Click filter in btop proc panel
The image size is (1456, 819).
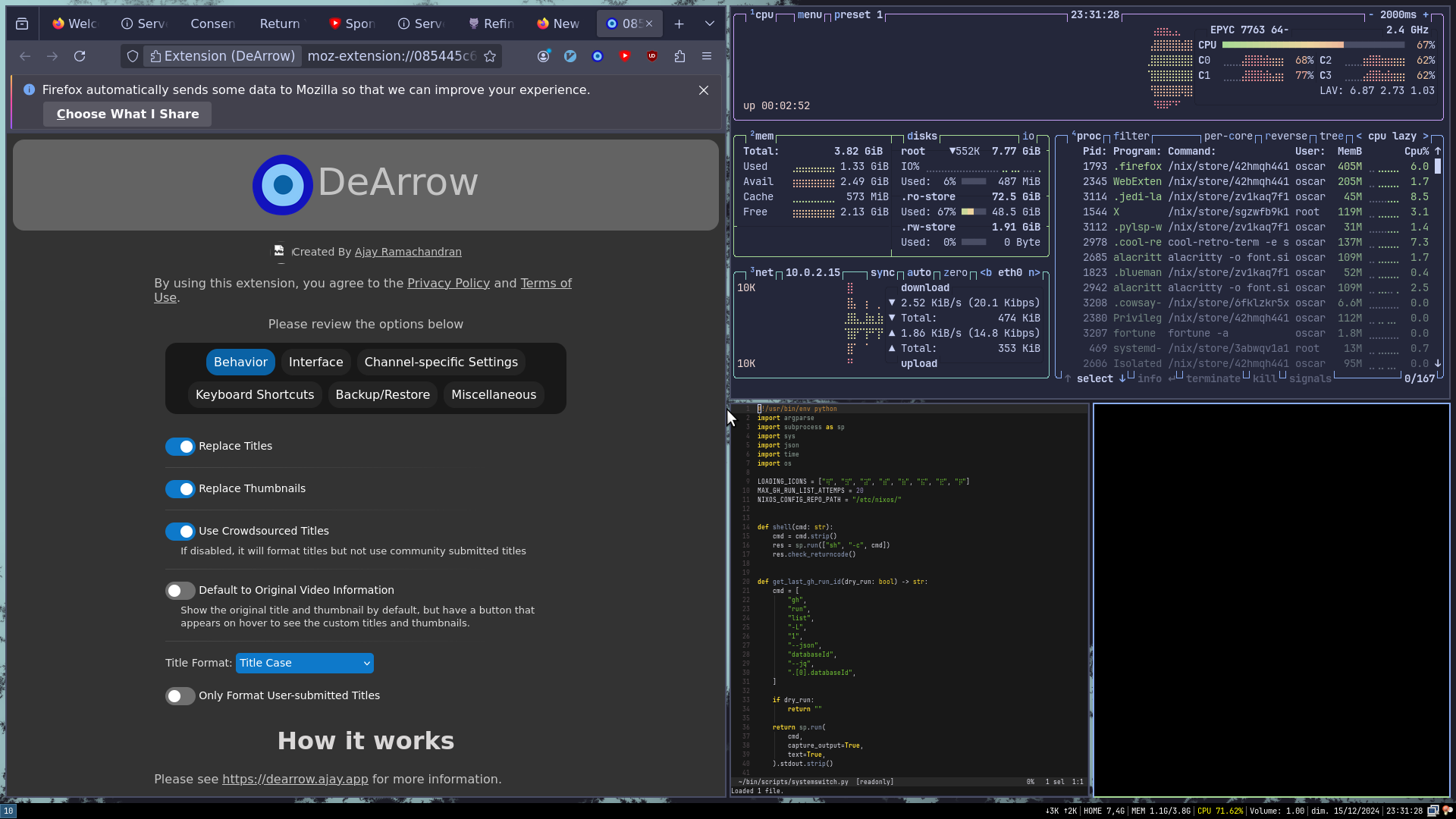1131,136
